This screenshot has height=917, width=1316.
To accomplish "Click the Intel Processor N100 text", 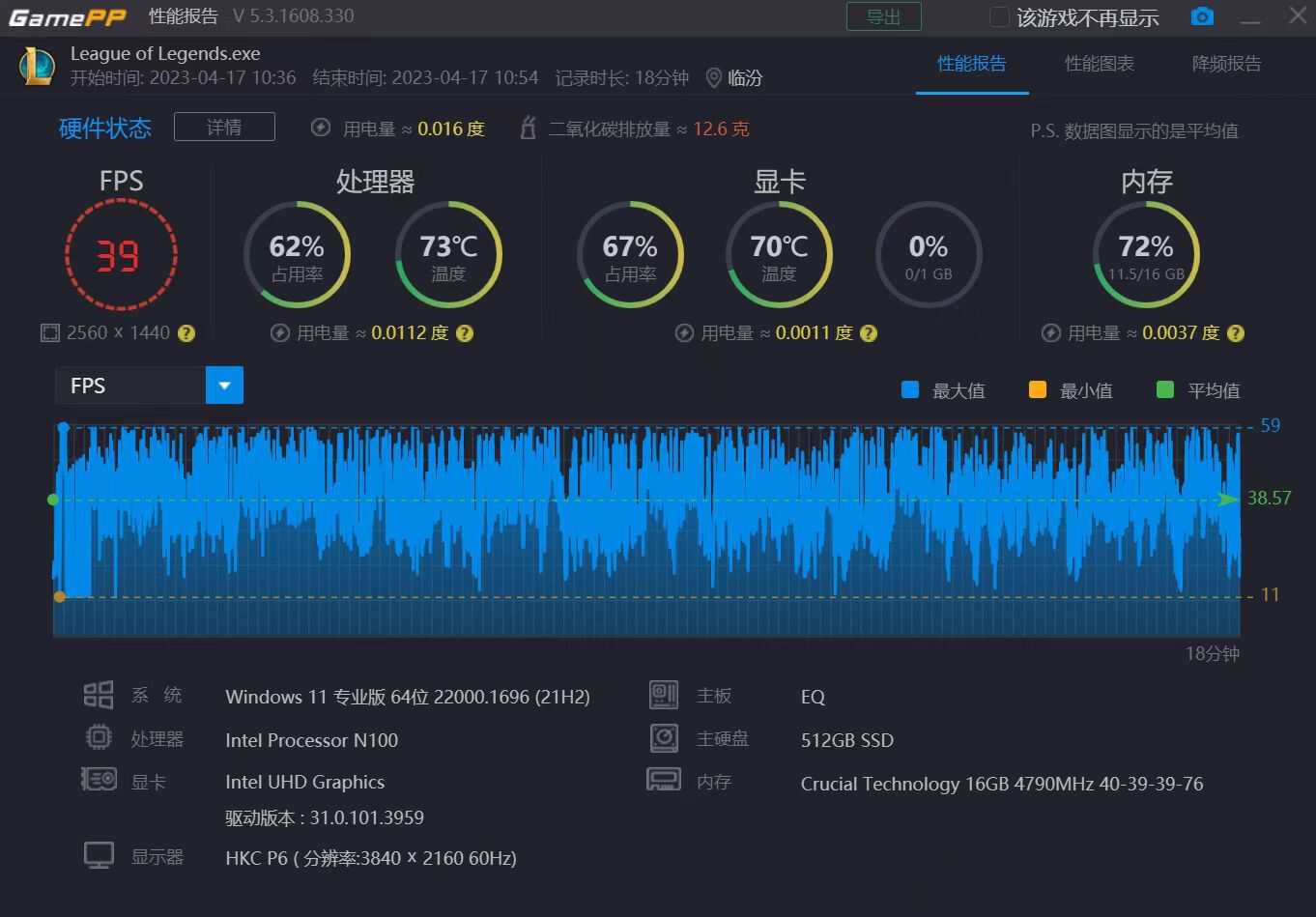I will 312,740.
